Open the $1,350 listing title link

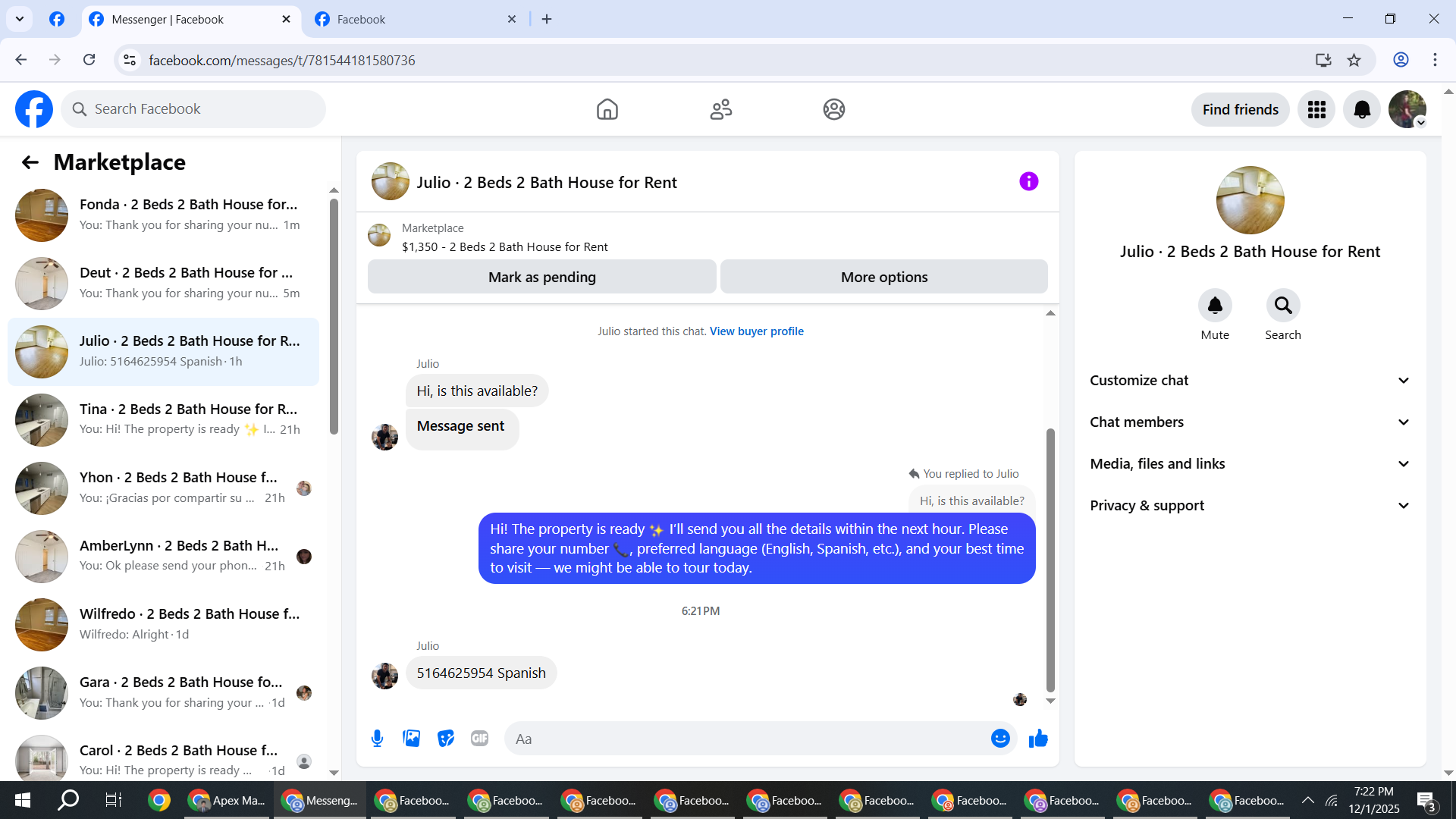coord(505,247)
